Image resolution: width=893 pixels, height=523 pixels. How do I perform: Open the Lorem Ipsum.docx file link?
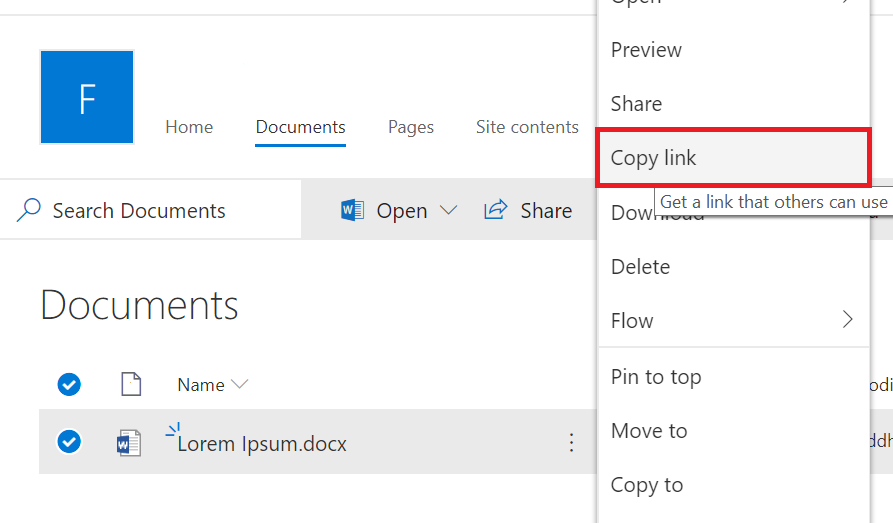(262, 443)
